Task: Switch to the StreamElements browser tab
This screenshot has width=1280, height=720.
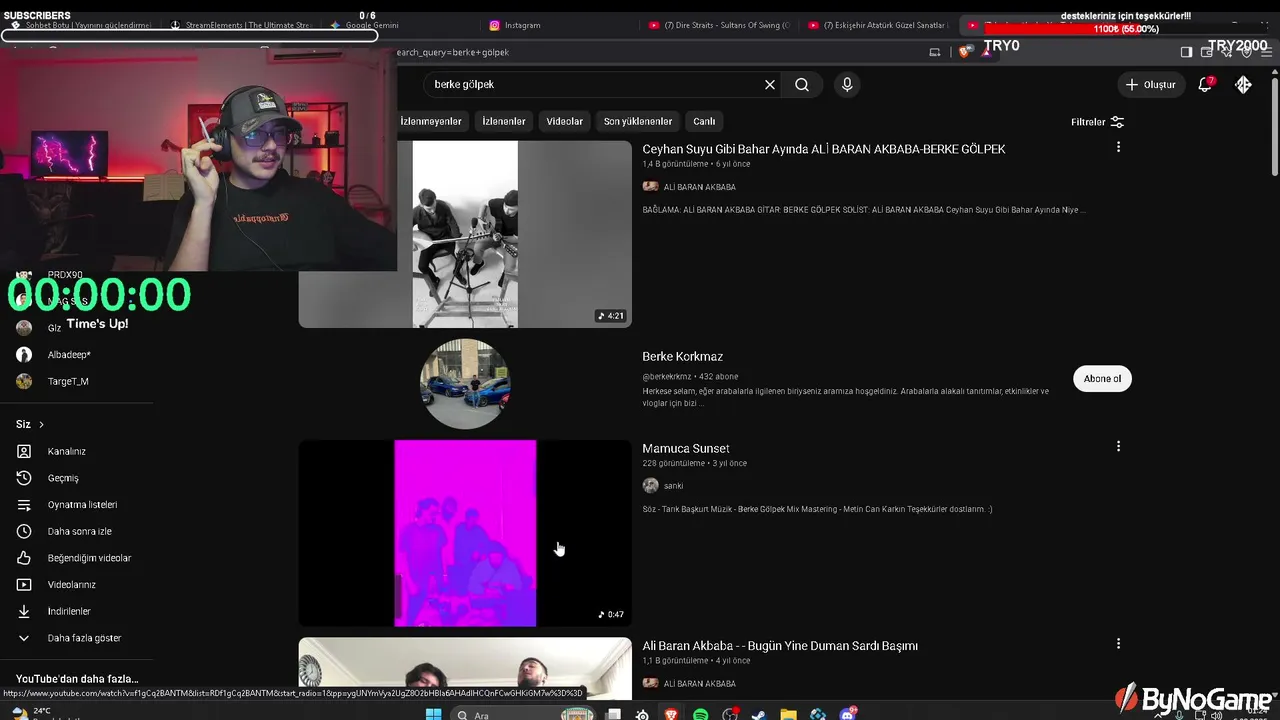Action: point(241,25)
